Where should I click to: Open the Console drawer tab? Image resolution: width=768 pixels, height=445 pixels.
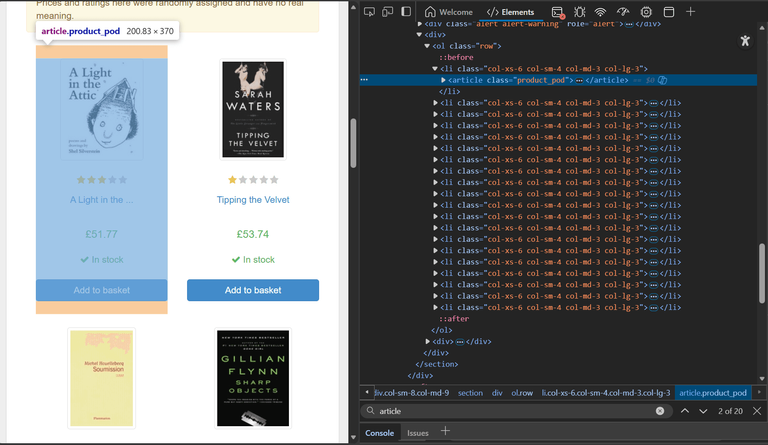coord(379,433)
